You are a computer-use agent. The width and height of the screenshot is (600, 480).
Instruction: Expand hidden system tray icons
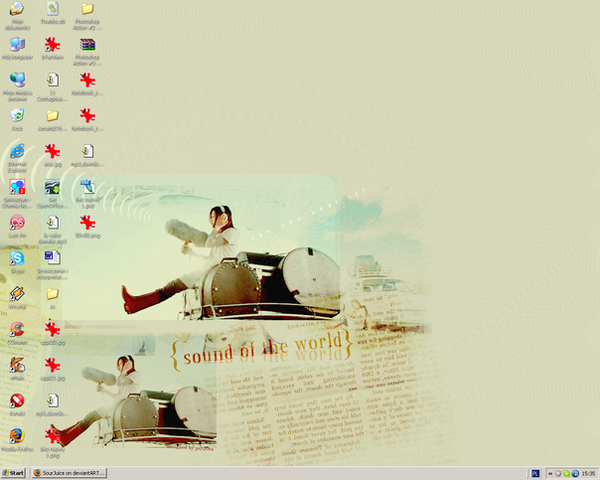(550, 473)
